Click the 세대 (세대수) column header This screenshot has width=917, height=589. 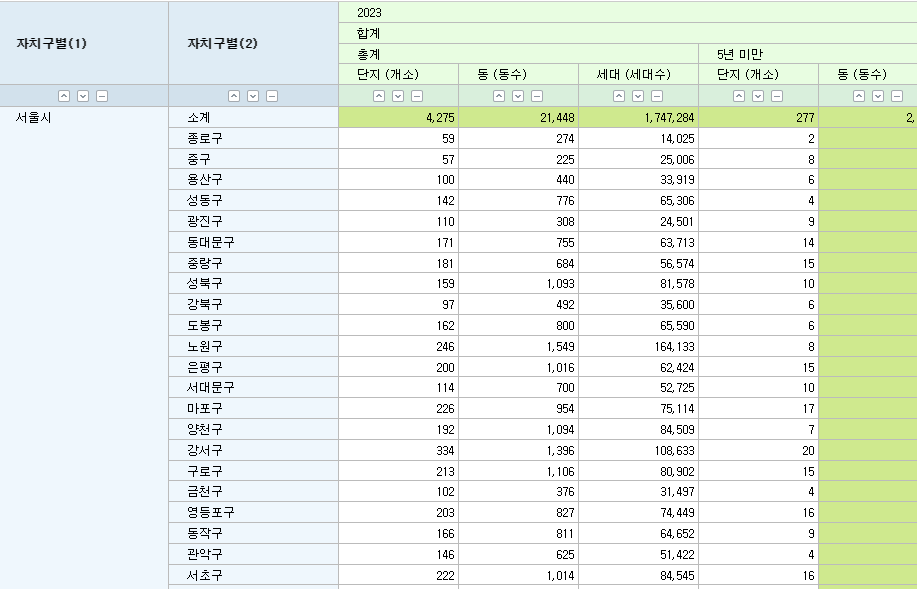pos(638,74)
